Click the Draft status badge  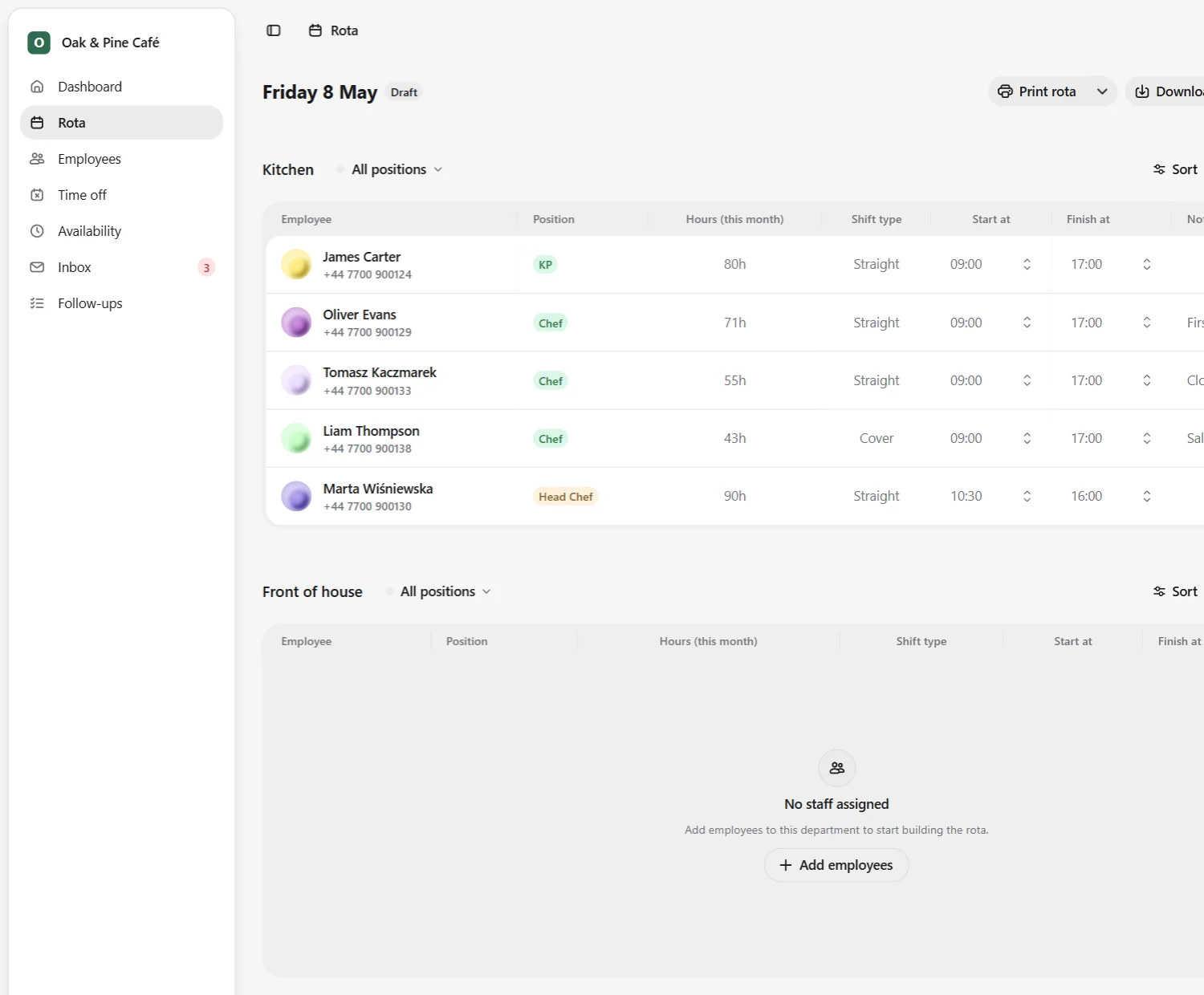(404, 92)
